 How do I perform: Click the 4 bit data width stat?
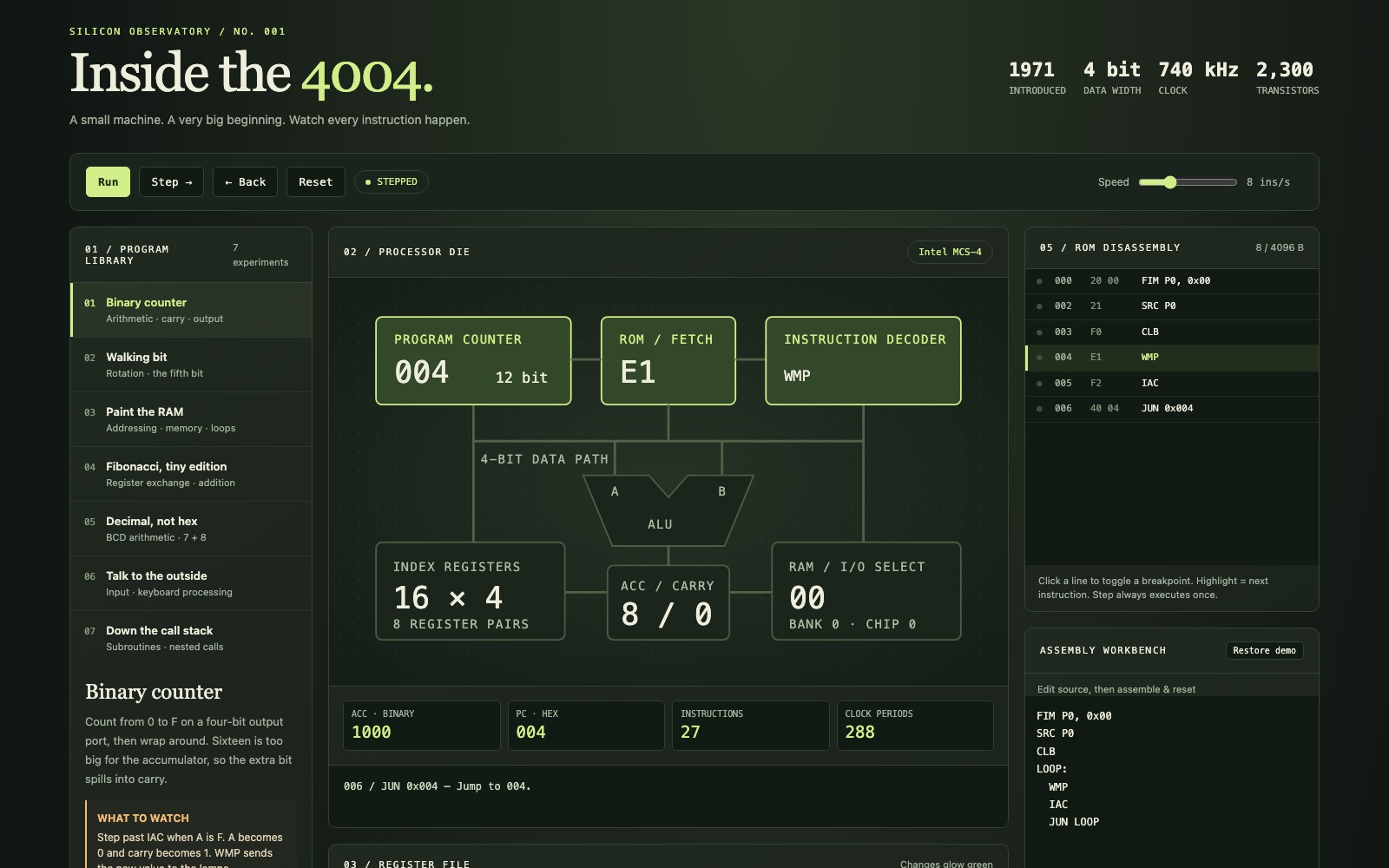[x=1112, y=77]
